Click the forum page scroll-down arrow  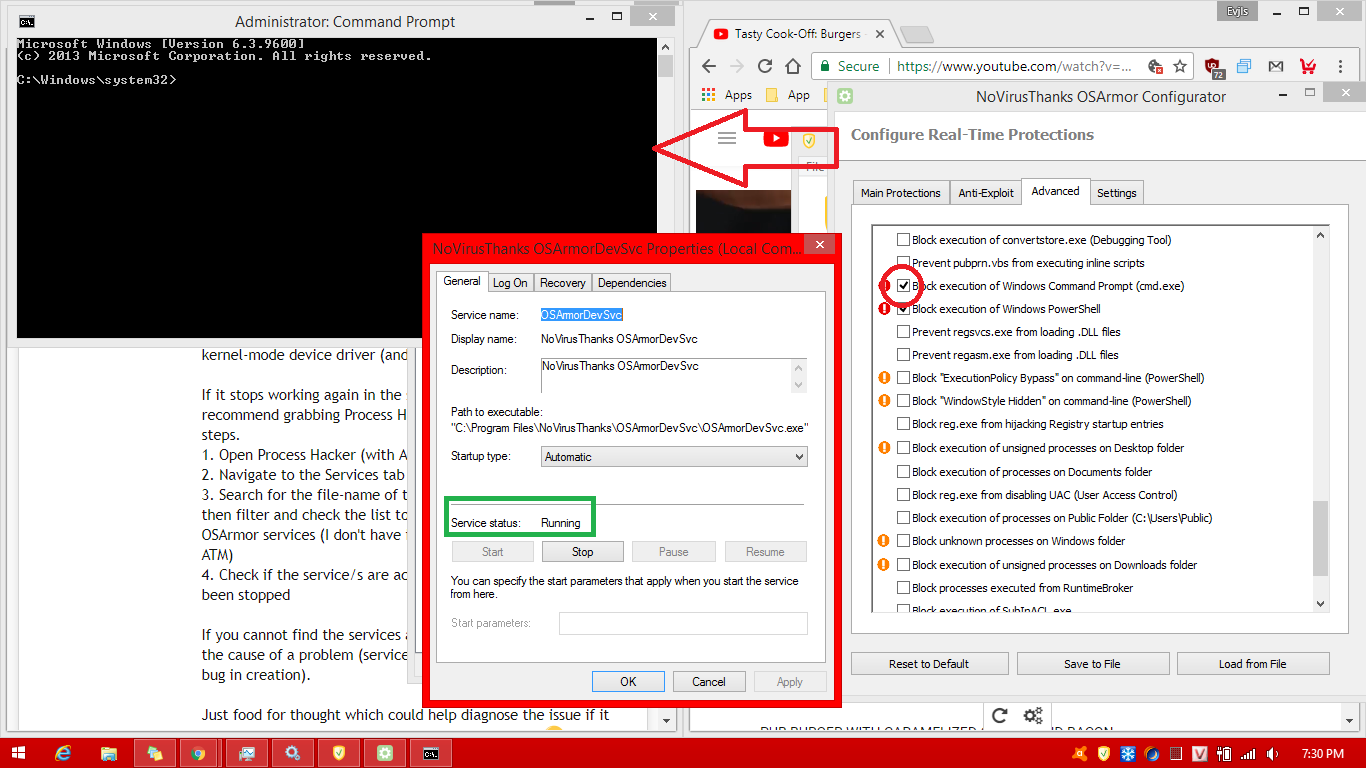(x=667, y=719)
